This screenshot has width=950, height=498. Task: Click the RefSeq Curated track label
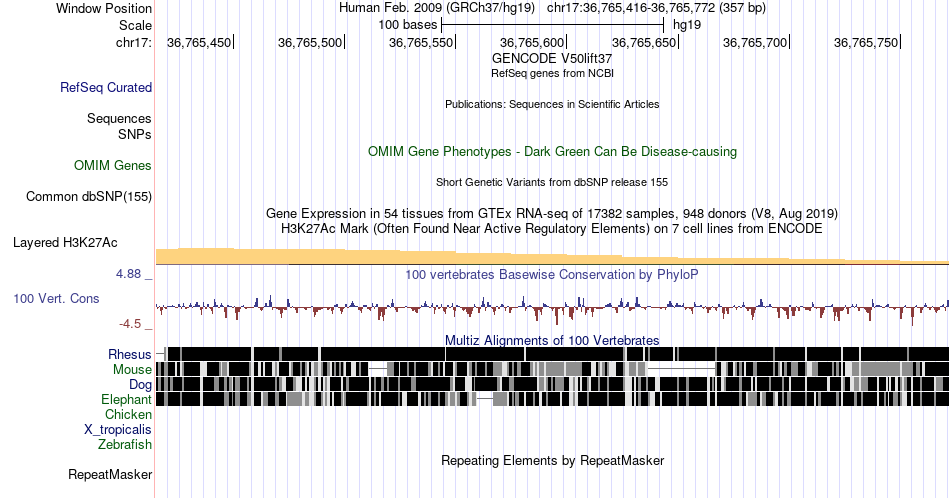point(105,87)
